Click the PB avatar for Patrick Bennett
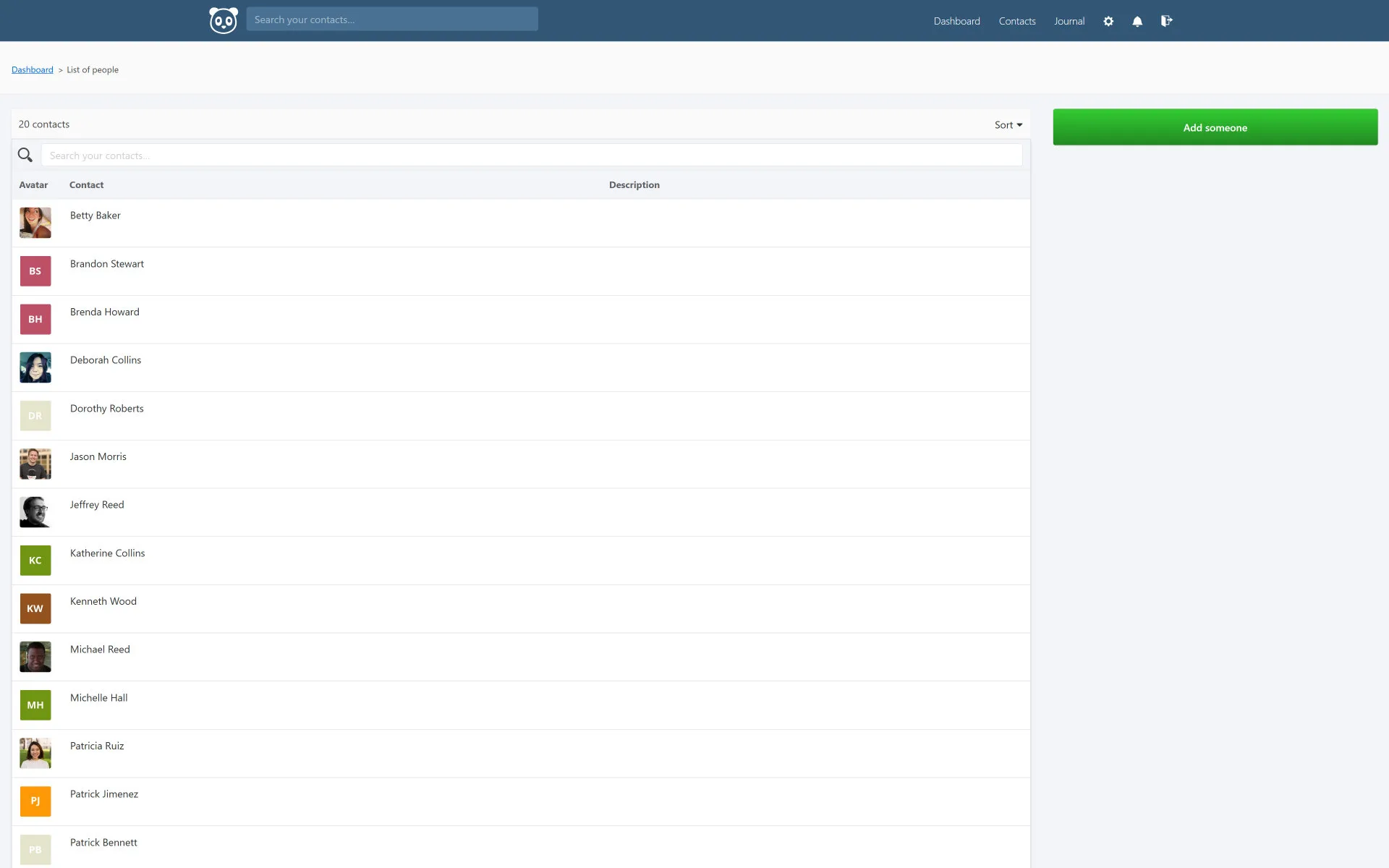The width and height of the screenshot is (1389, 868). tap(35, 850)
